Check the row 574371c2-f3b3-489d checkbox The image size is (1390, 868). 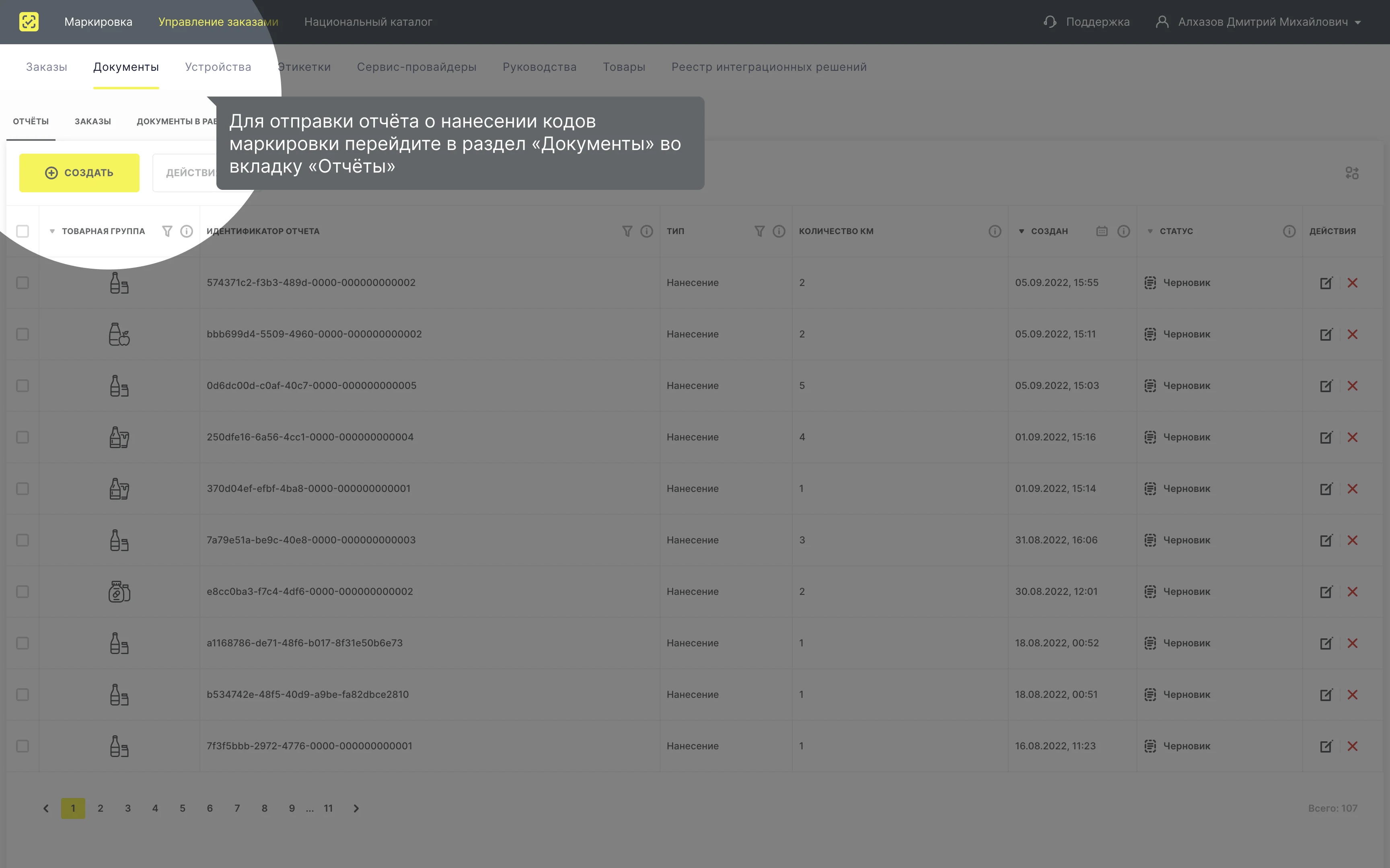point(23,282)
